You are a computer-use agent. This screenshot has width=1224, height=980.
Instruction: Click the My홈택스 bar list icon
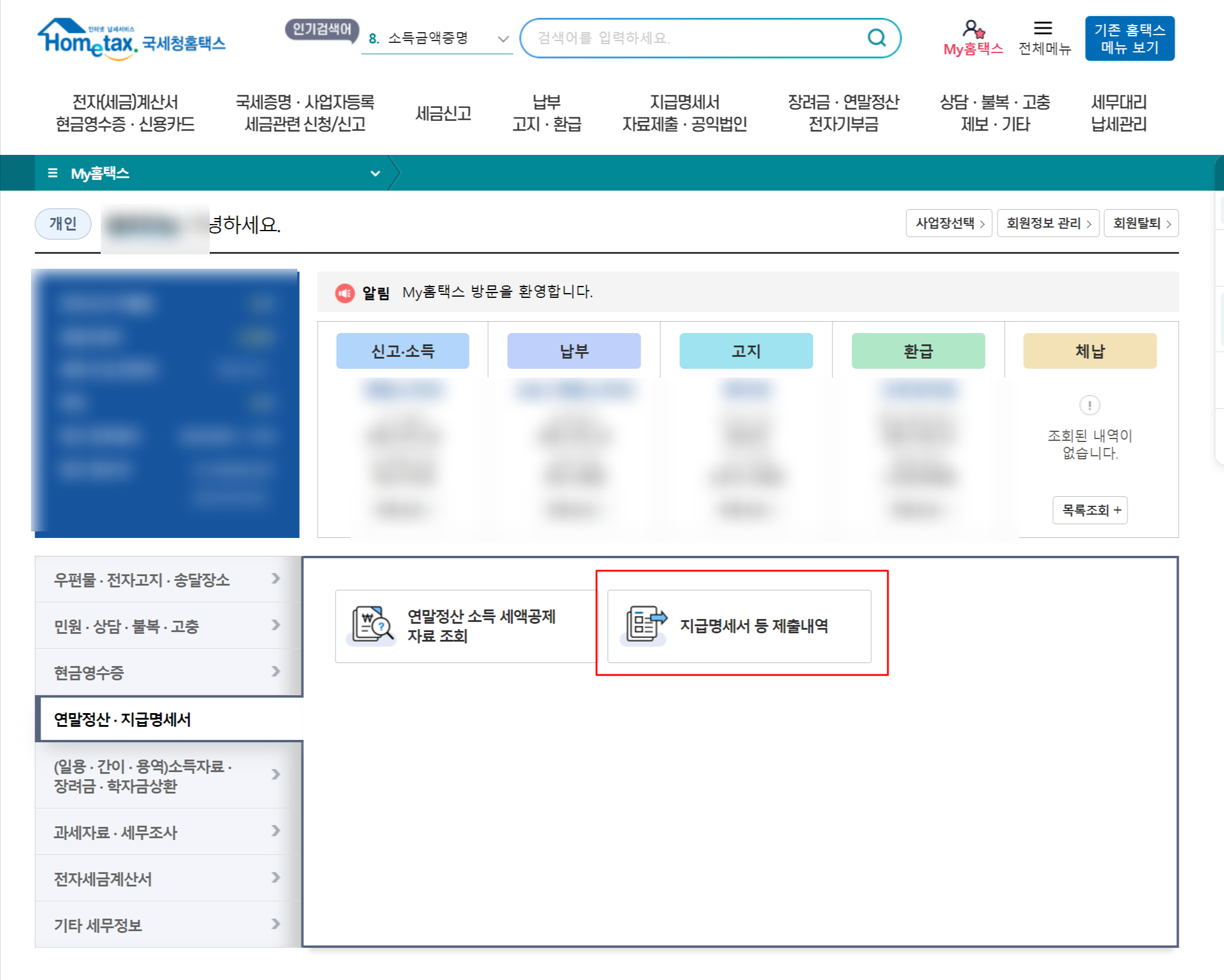point(52,173)
